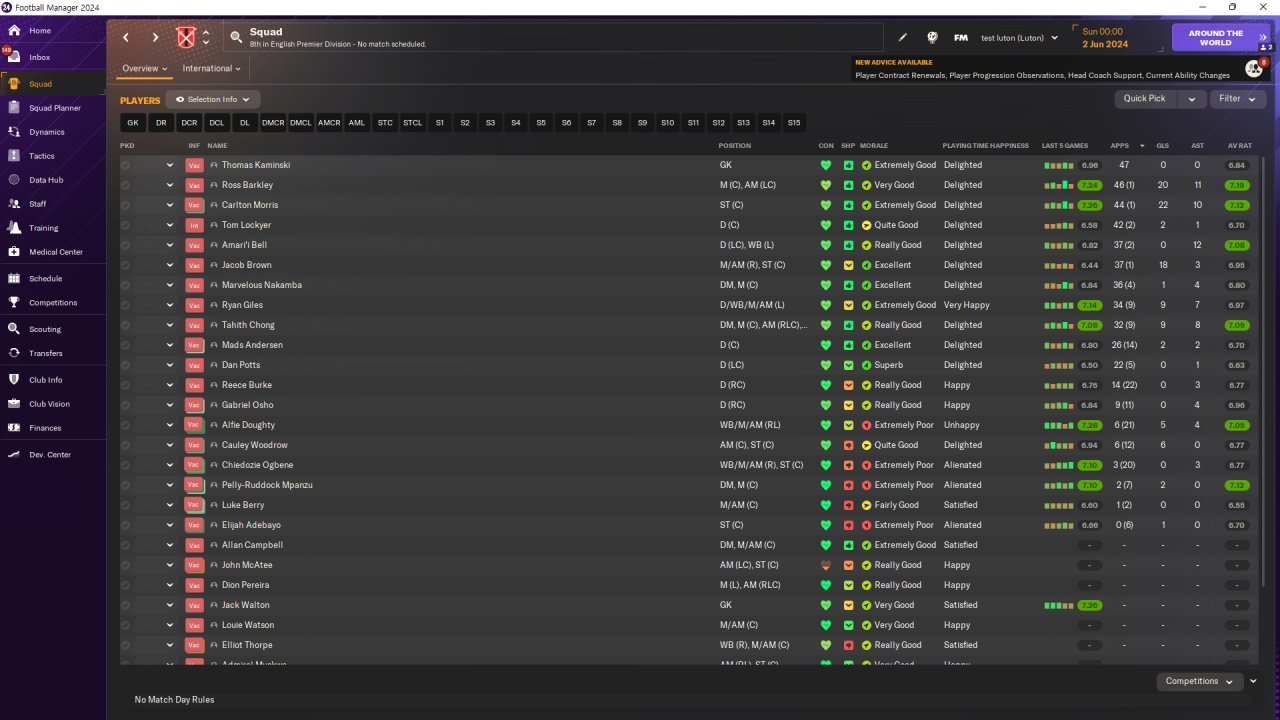Open the Medical Center
This screenshot has height=720, width=1280.
point(53,252)
